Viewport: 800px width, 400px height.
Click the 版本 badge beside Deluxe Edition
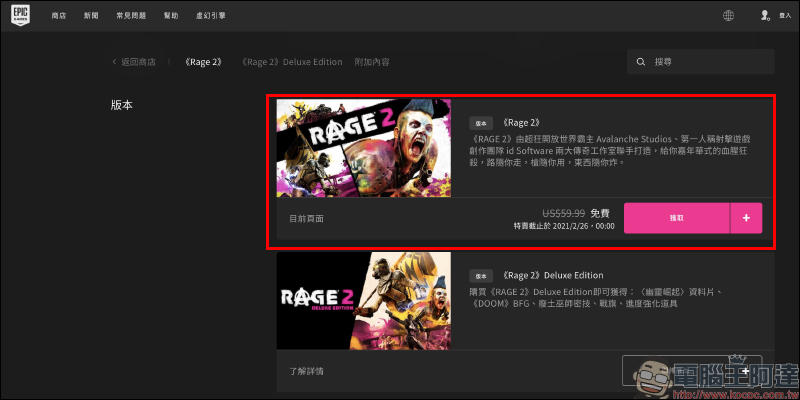481,276
